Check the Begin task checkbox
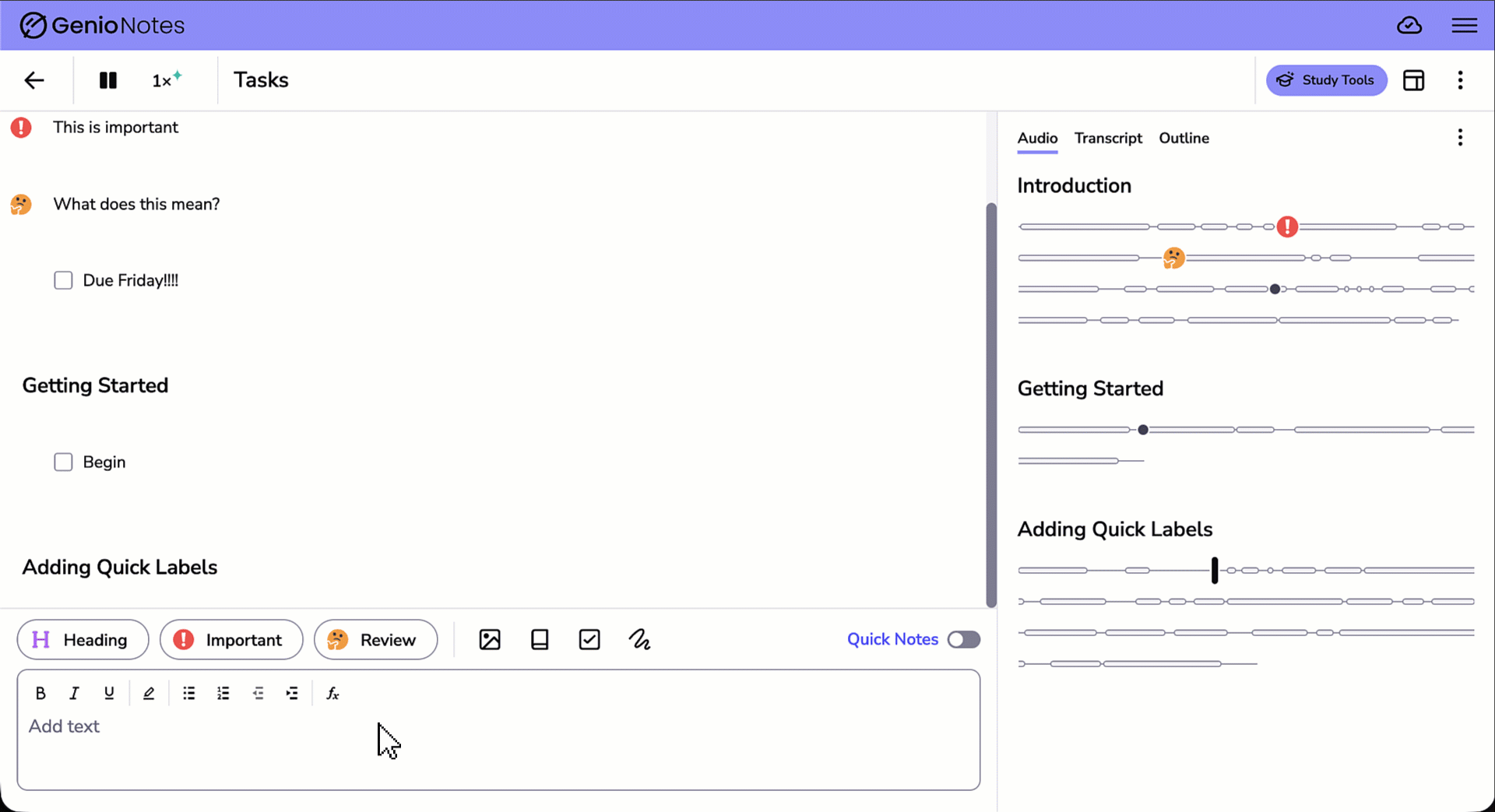This screenshot has height=812, width=1495. click(63, 462)
